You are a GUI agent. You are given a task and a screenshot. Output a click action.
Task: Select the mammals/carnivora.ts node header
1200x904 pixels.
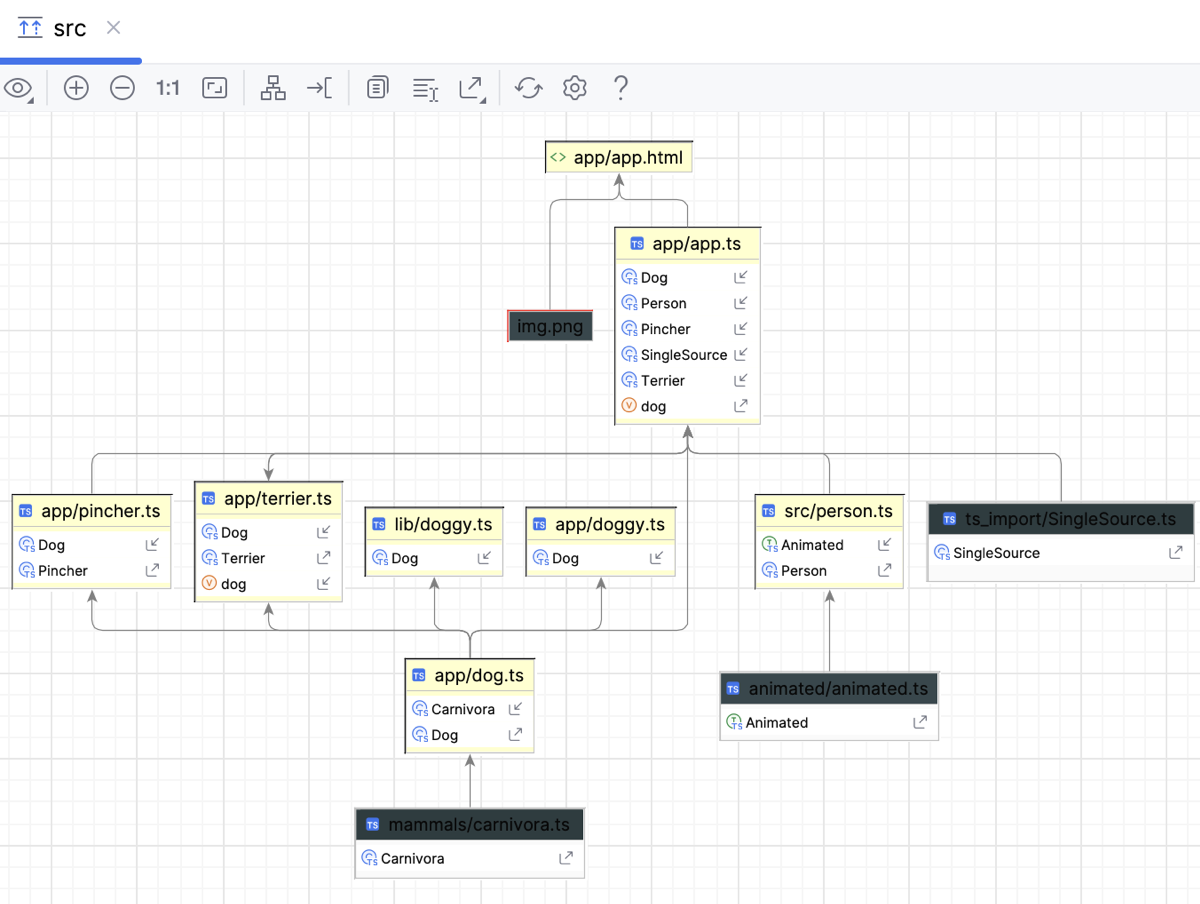[x=469, y=825]
